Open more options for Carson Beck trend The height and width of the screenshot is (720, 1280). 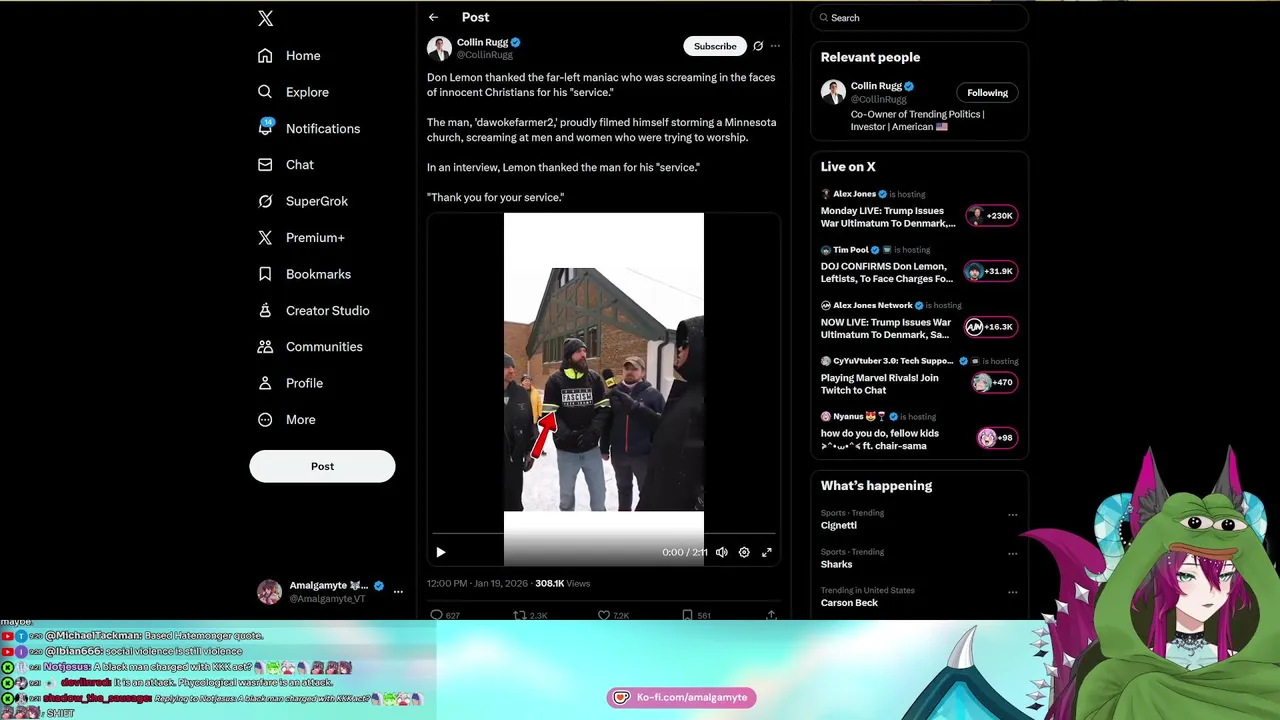(1012, 592)
